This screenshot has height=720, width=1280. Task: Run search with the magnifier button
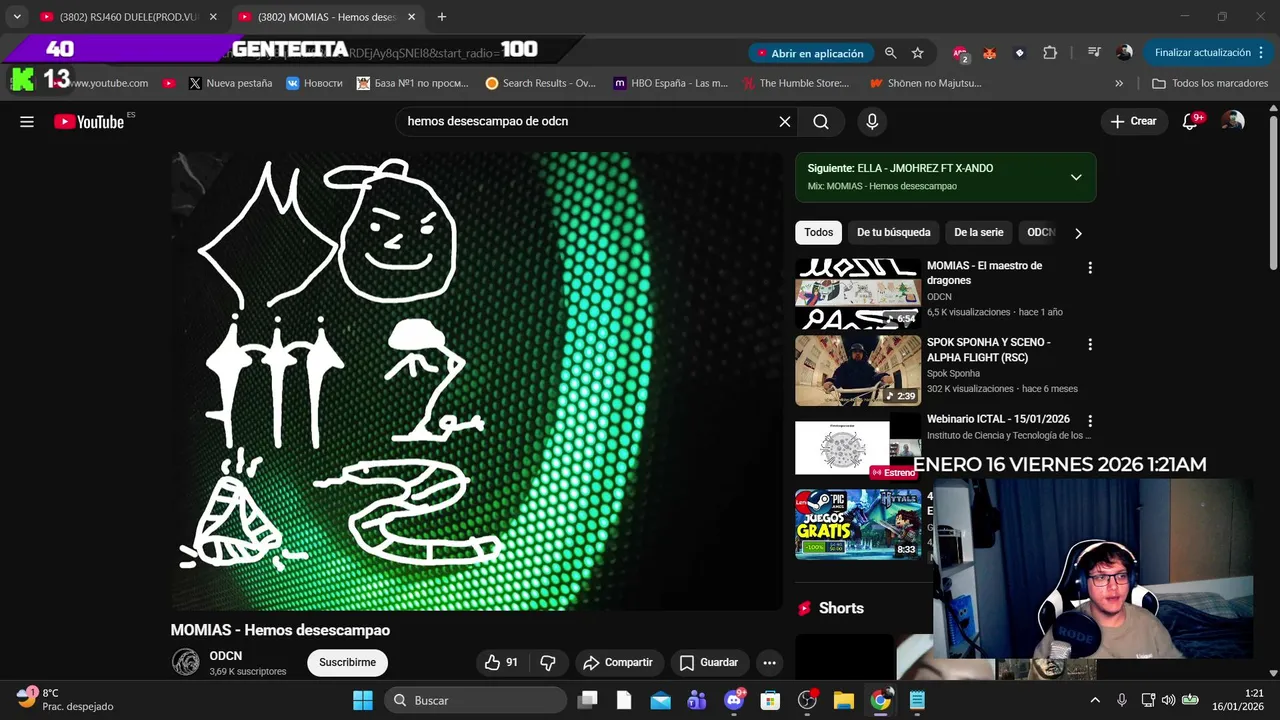point(821,122)
